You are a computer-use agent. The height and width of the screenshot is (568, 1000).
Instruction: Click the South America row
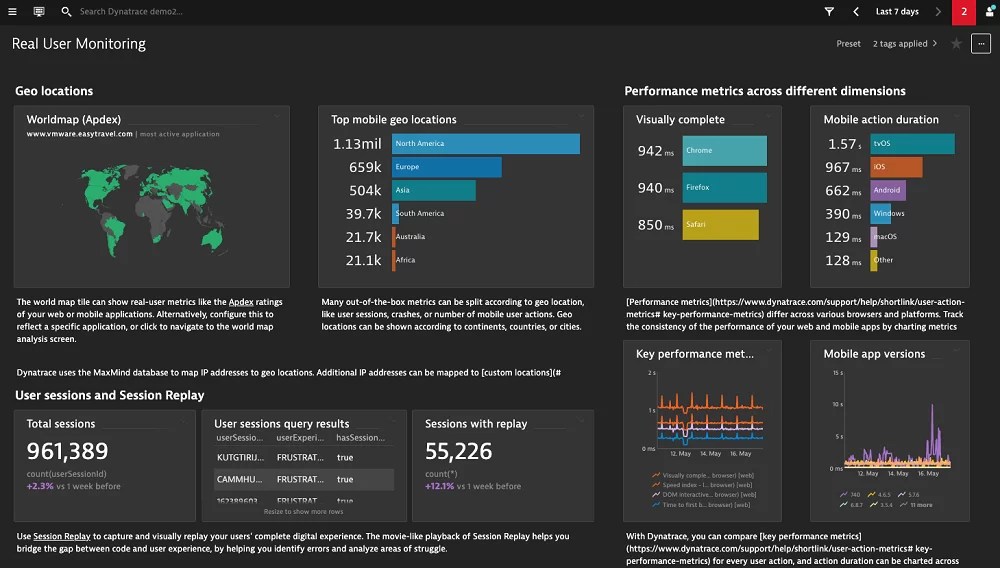(419, 214)
